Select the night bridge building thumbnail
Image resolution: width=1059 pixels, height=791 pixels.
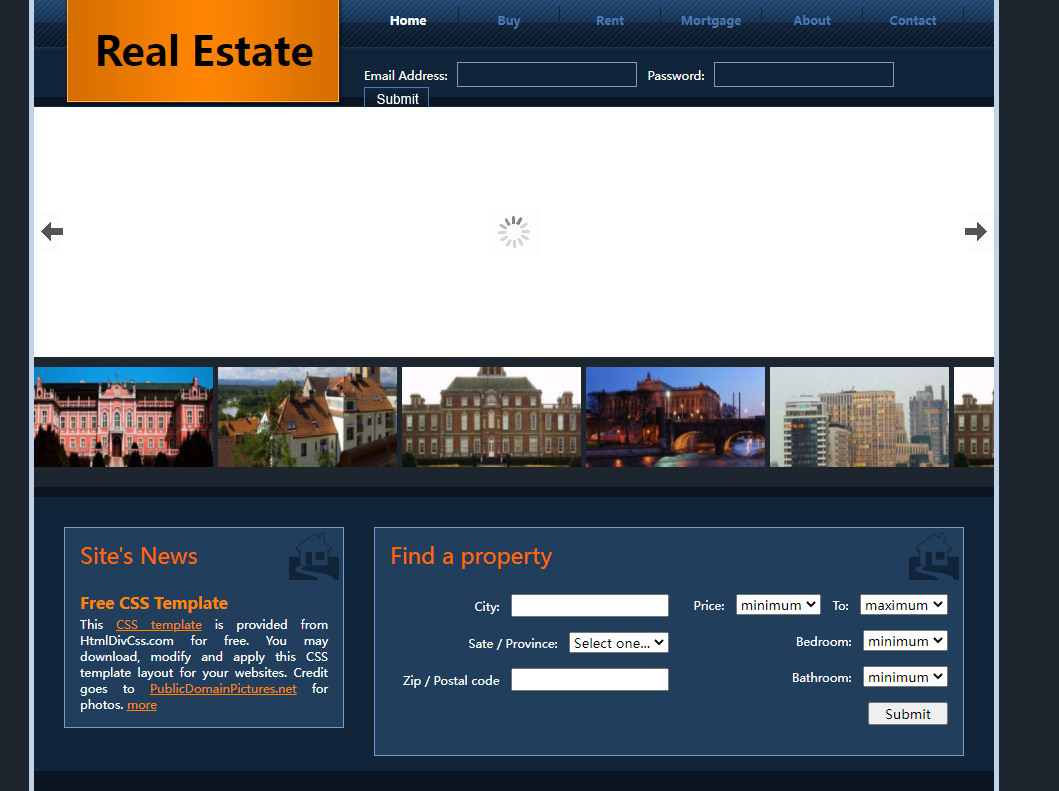(x=675, y=417)
